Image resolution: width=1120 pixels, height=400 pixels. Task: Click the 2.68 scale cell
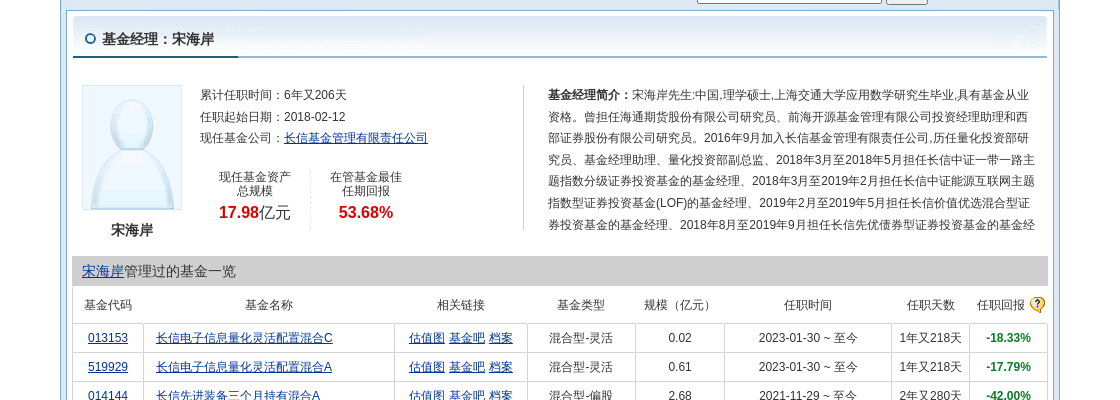coord(680,395)
